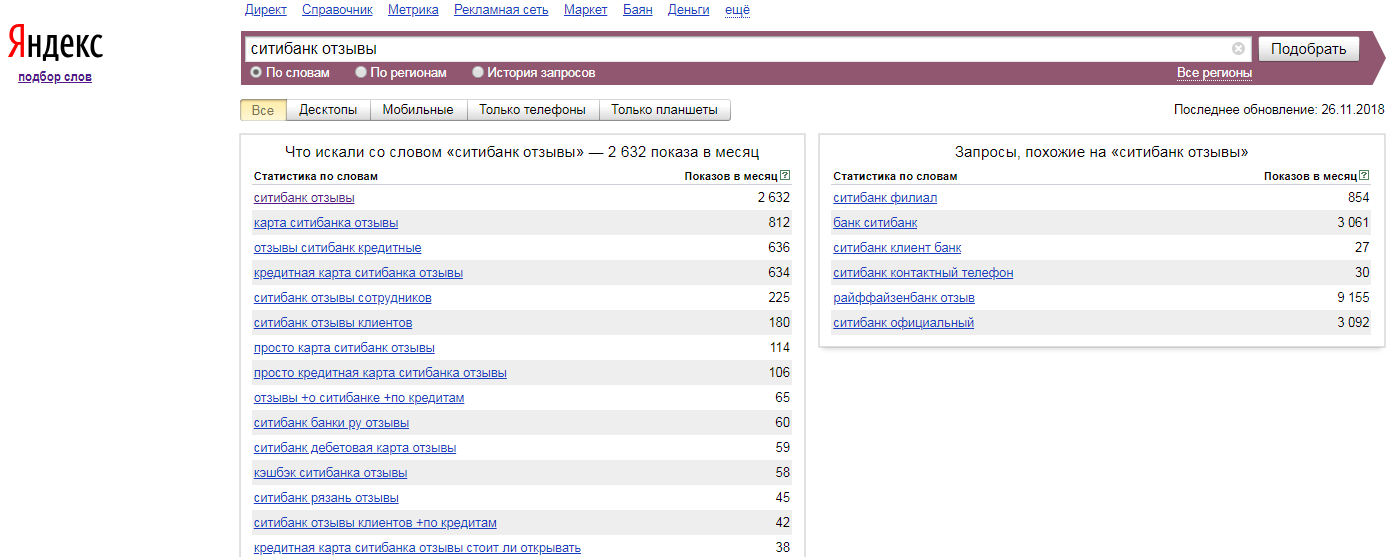
Task: Switch to the 'Десктопы' tab
Action: [x=328, y=110]
